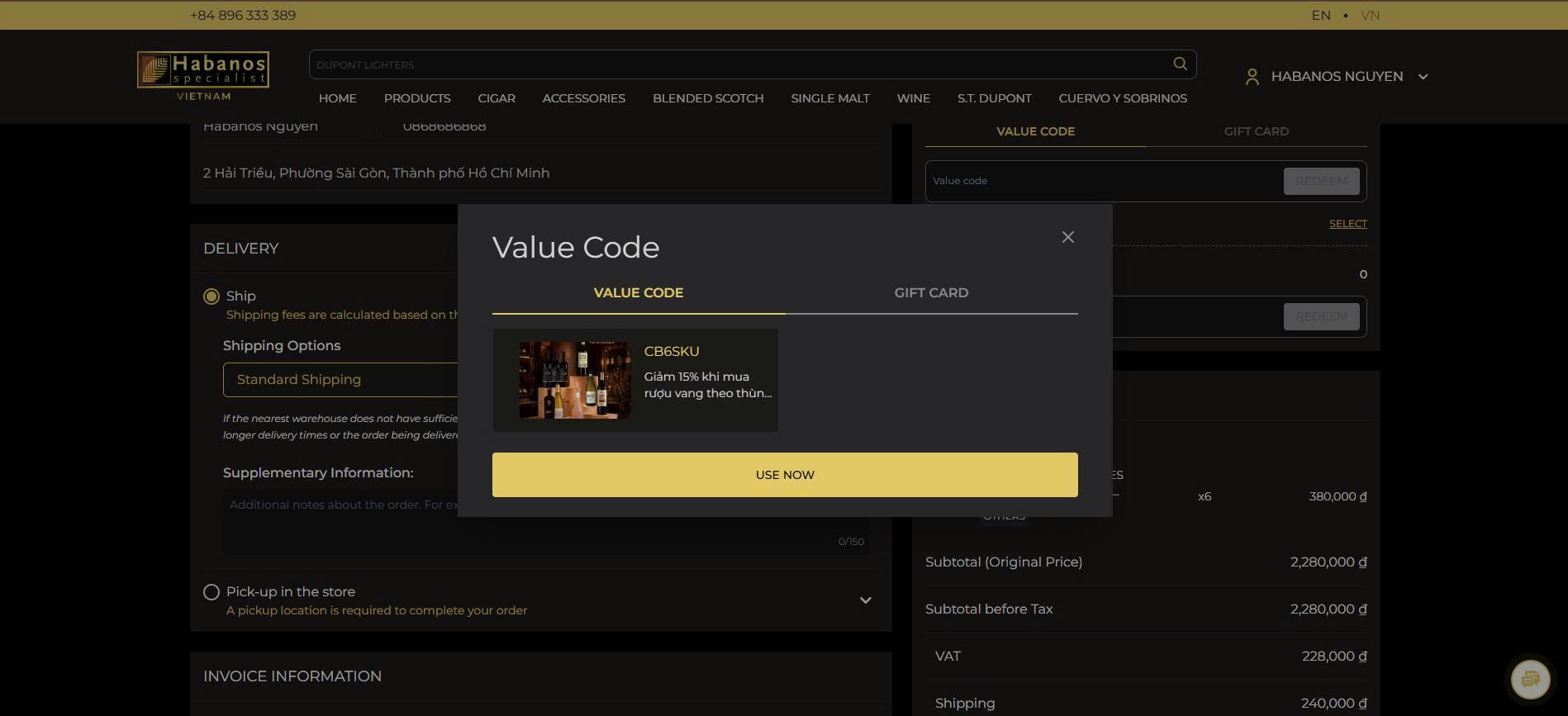
Task: Select the CB6SKU voucher card
Action: (x=635, y=380)
